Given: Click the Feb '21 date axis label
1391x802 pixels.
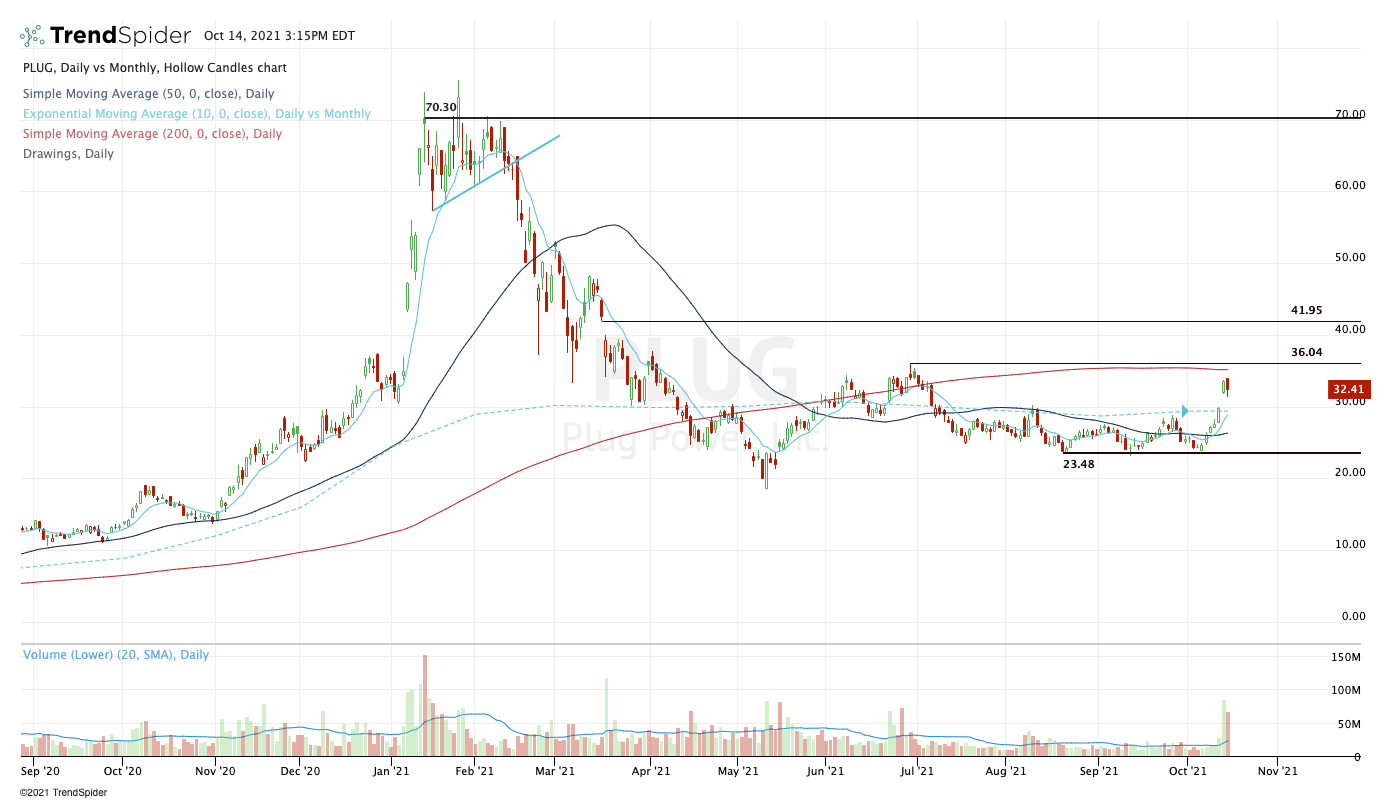Looking at the screenshot, I should click(475, 771).
